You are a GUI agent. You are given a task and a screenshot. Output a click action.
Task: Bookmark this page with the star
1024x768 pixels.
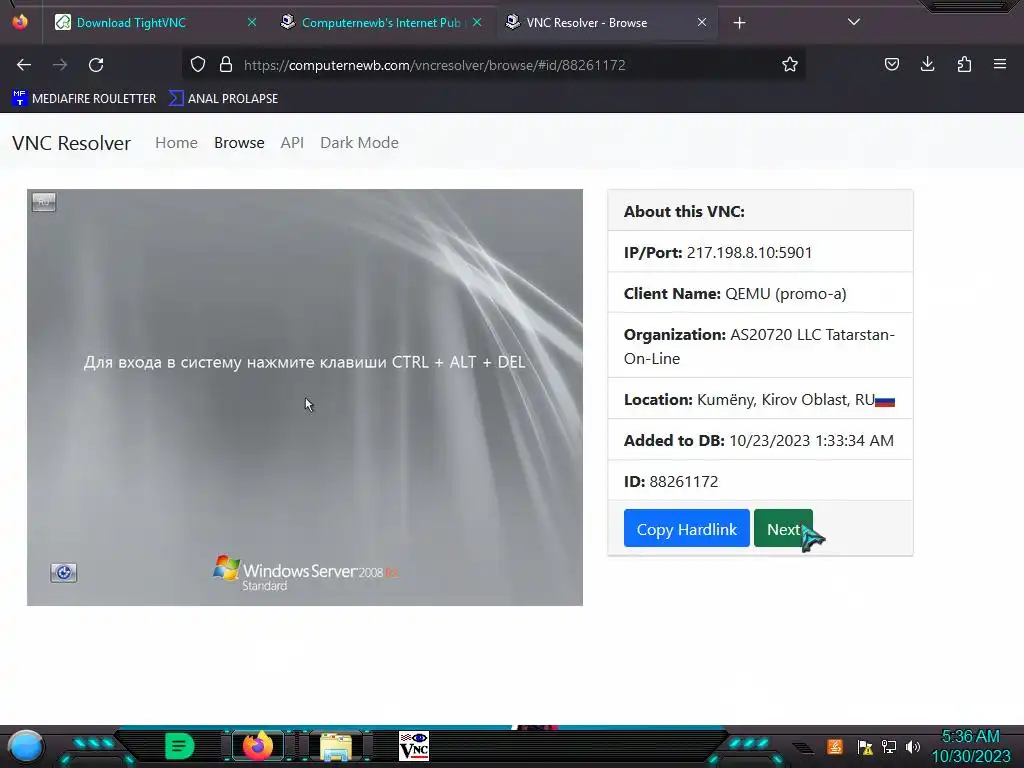790,65
